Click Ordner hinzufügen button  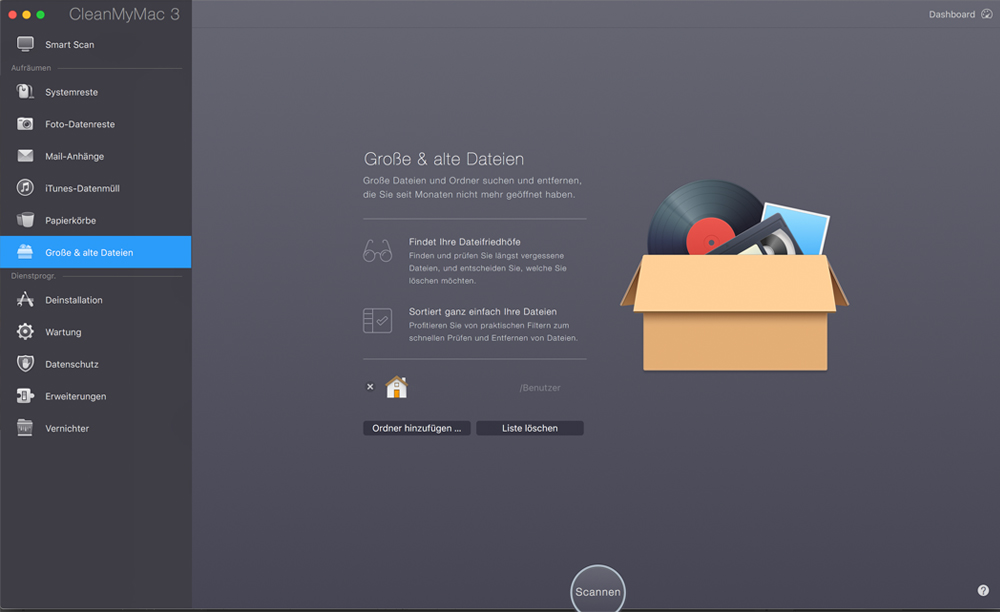click(416, 428)
